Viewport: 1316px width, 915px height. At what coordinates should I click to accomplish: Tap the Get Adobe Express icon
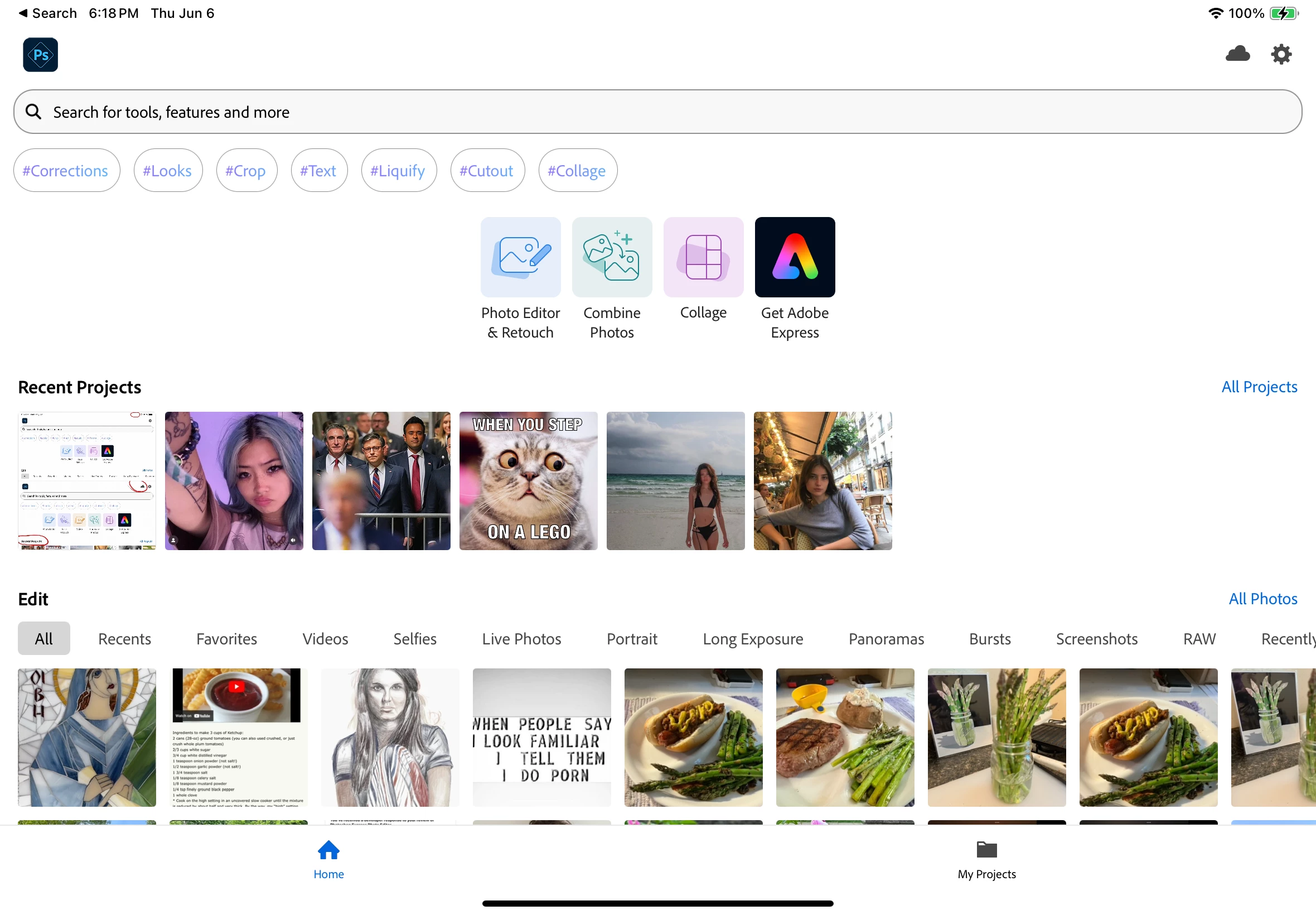[794, 257]
